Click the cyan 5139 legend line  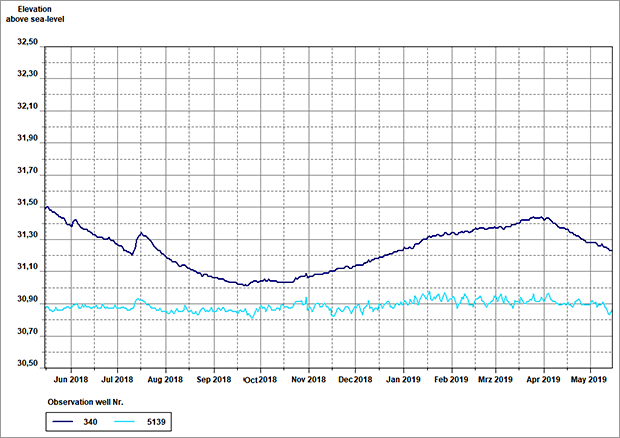124,422
